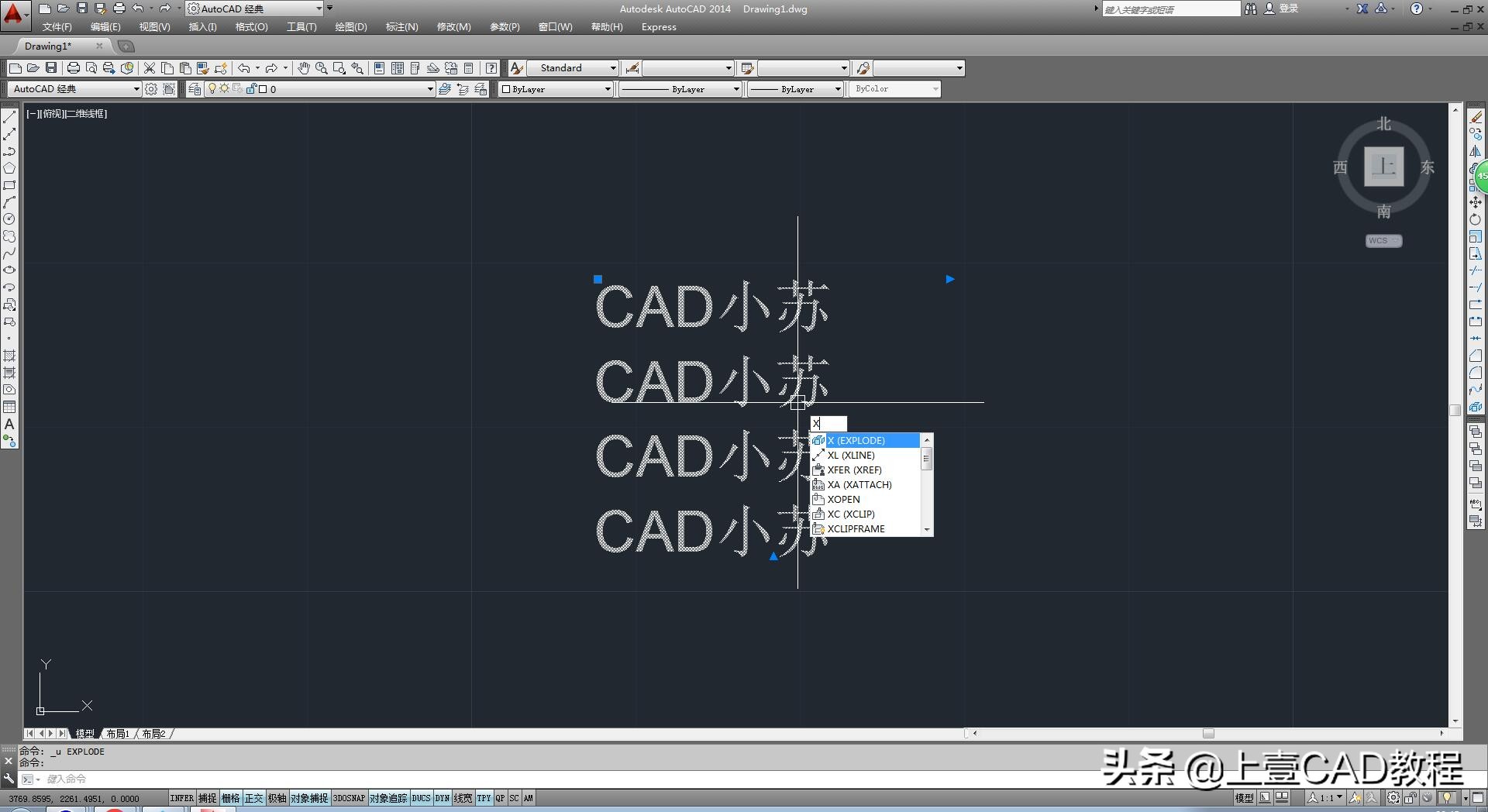
Task: Toggle 正交 ortho mode in status bar
Action: [254, 798]
